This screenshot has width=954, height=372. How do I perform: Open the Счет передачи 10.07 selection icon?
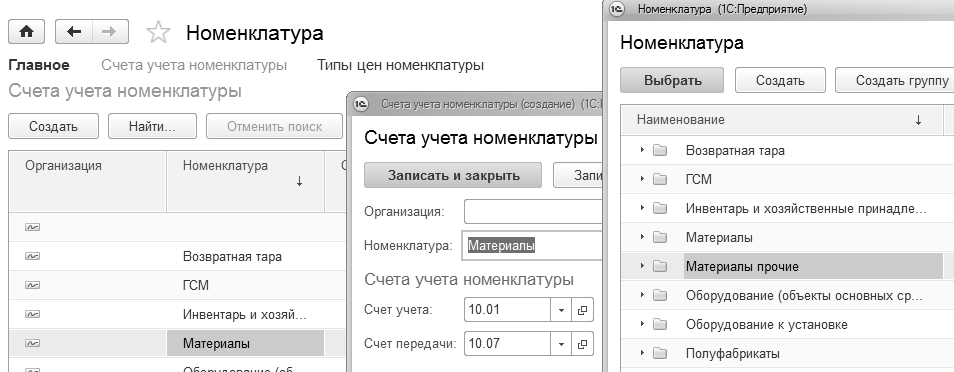pos(582,344)
